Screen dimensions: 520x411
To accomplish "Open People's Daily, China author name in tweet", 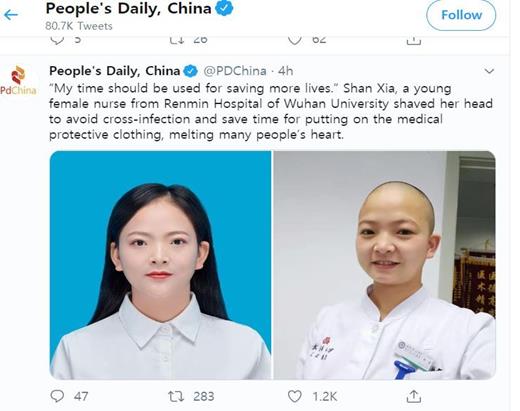I will (115, 71).
